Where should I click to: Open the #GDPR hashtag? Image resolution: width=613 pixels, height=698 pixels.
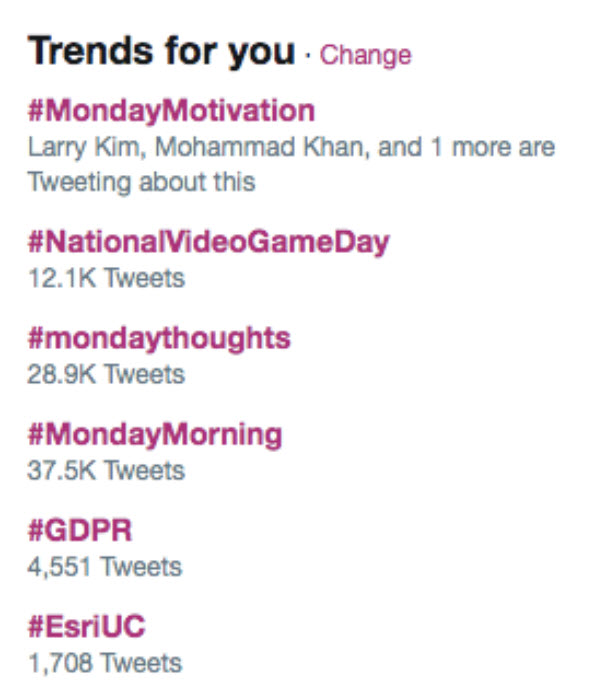click(83, 531)
